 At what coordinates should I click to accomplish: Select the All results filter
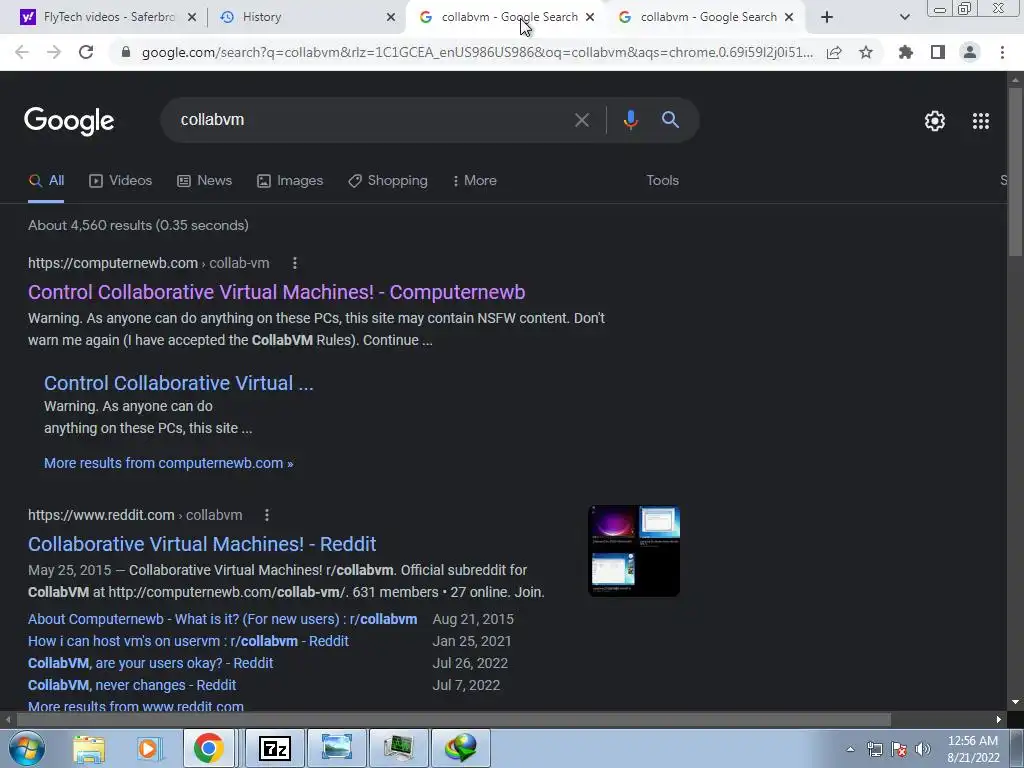[46, 181]
